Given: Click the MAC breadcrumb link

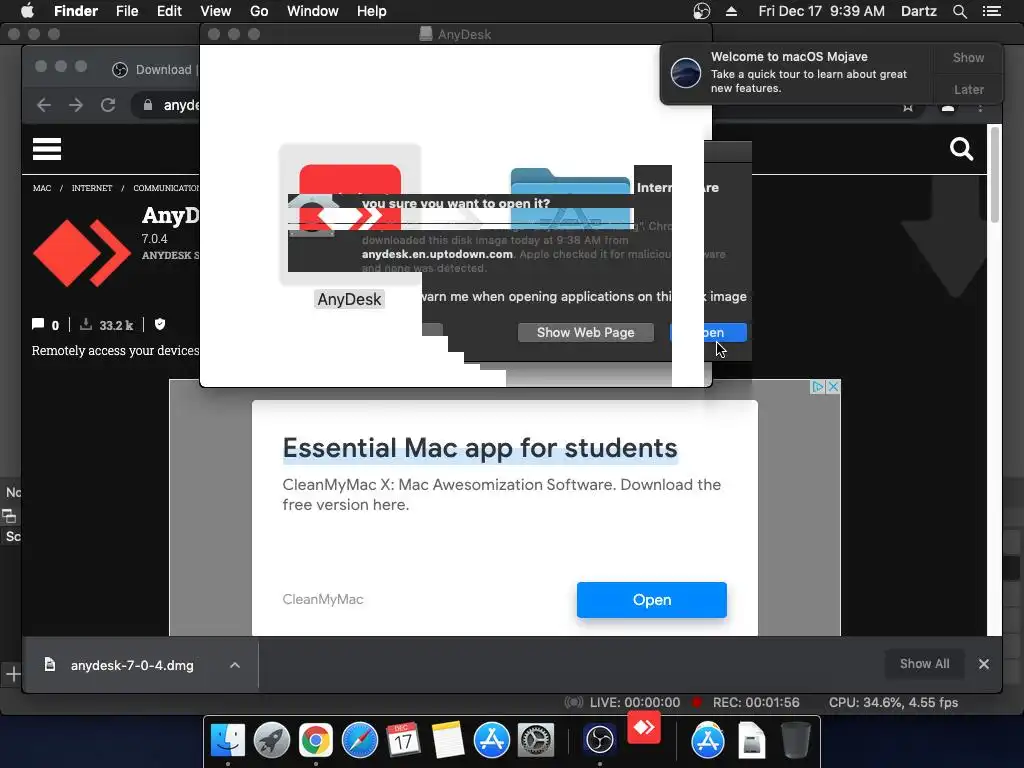Looking at the screenshot, I should [x=42, y=188].
